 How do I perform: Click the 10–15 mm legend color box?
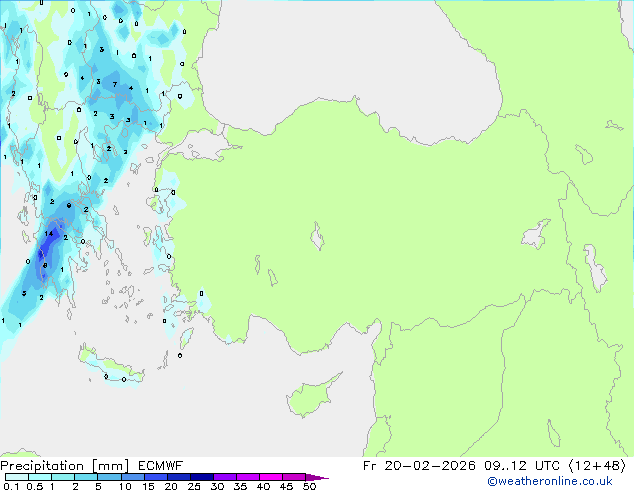[x=132, y=477]
